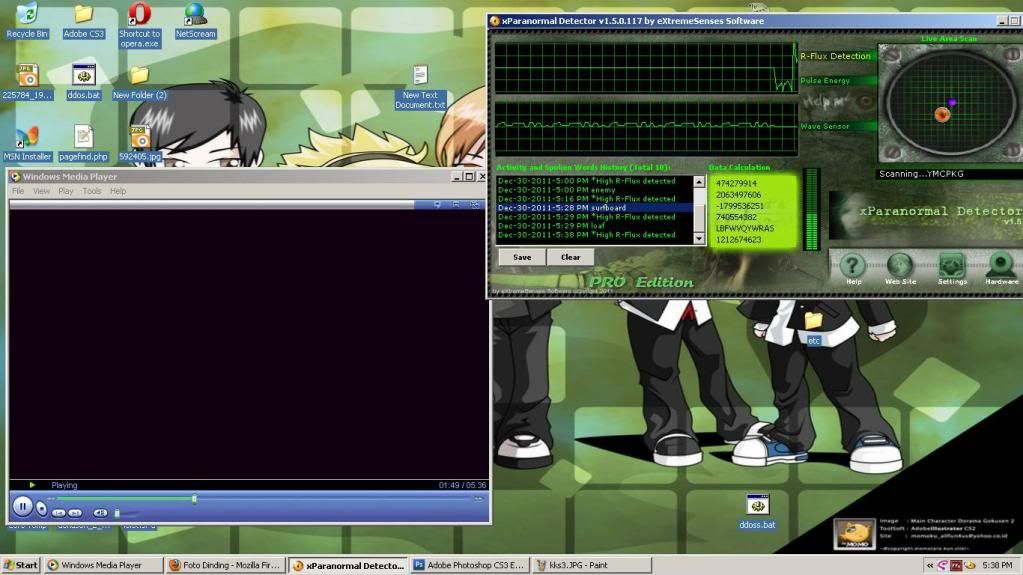The width and height of the screenshot is (1023, 575).
Task: Launch the MSN Installer desktop icon
Action: click(27, 144)
